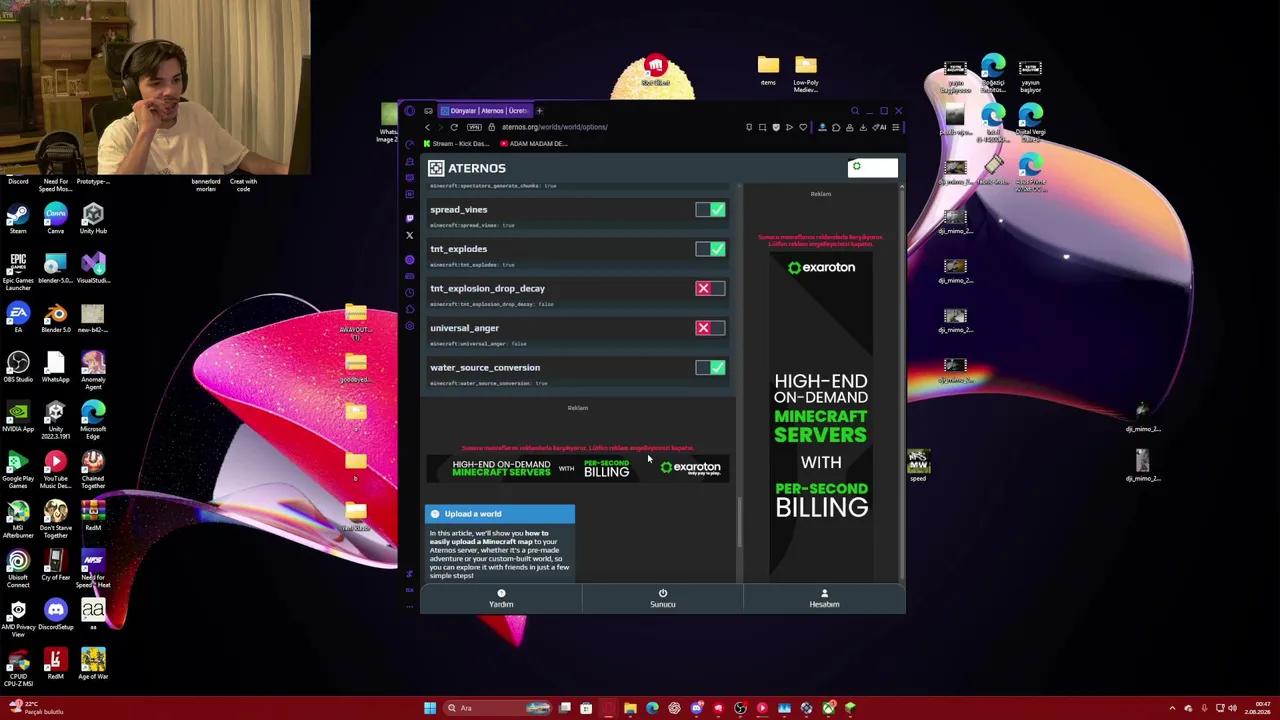This screenshot has height=720, width=1280.
Task: Select the Epic Games Launcher icon
Action: 18,270
